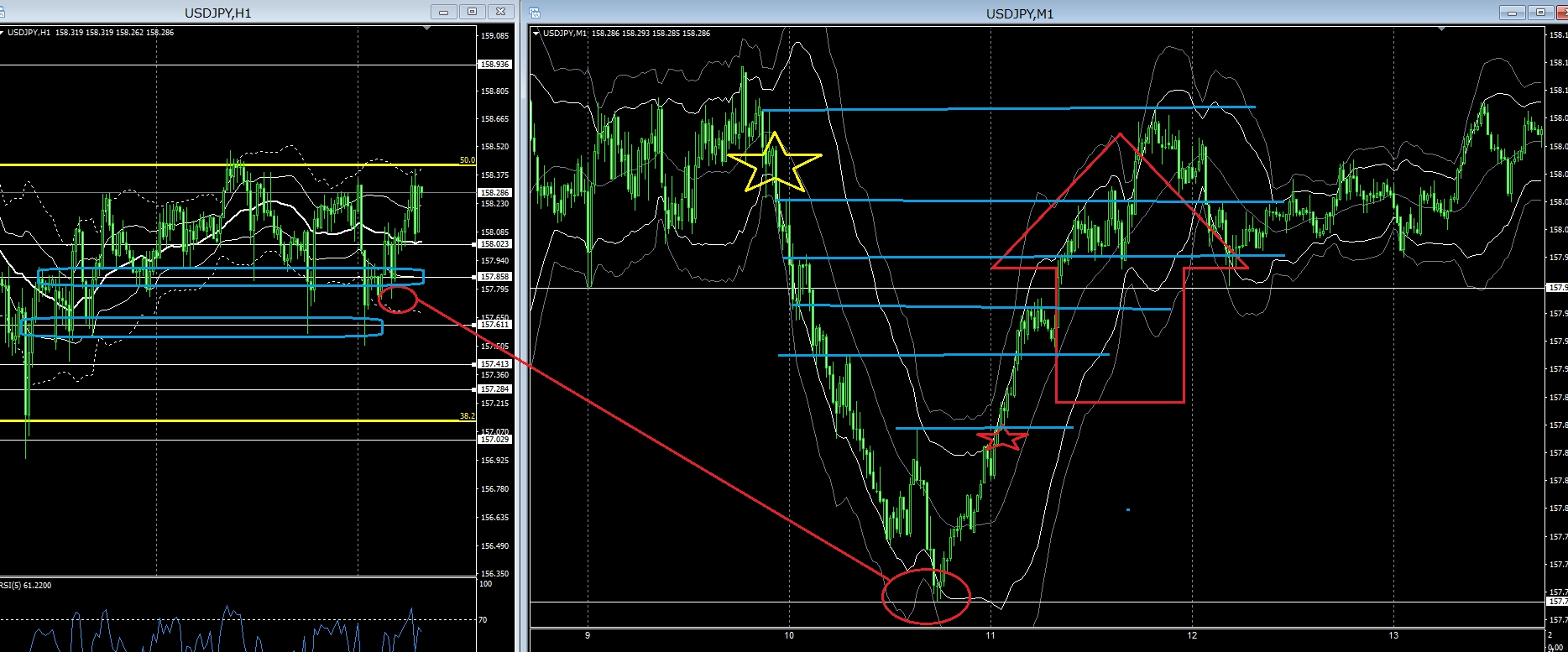Image resolution: width=1568 pixels, height=652 pixels.
Task: Click the 157.029 price level label
Action: [494, 440]
